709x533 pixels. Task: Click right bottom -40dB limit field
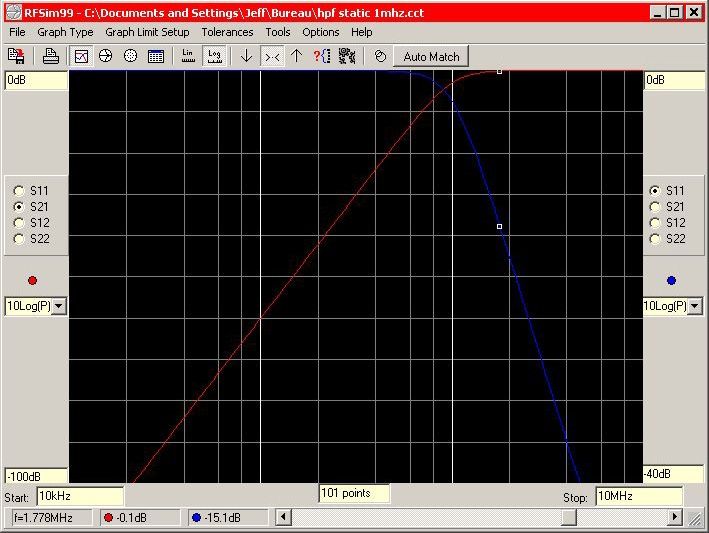pos(674,474)
